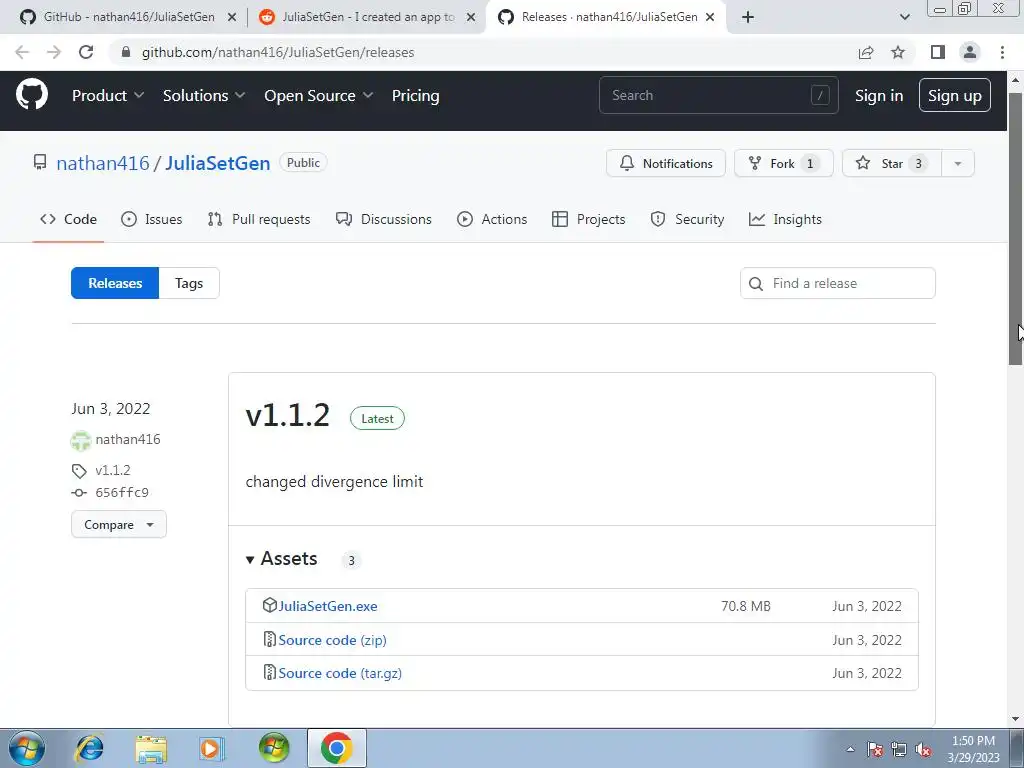Star the JuliaSetGen repository

(892, 163)
